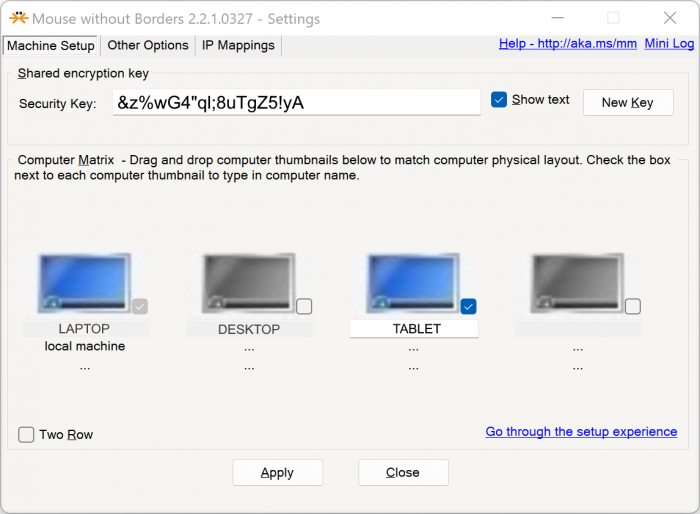Click the greyed checkbox beside LAPTOP thumbnail
Screen dimensions: 700x514
pos(140,306)
